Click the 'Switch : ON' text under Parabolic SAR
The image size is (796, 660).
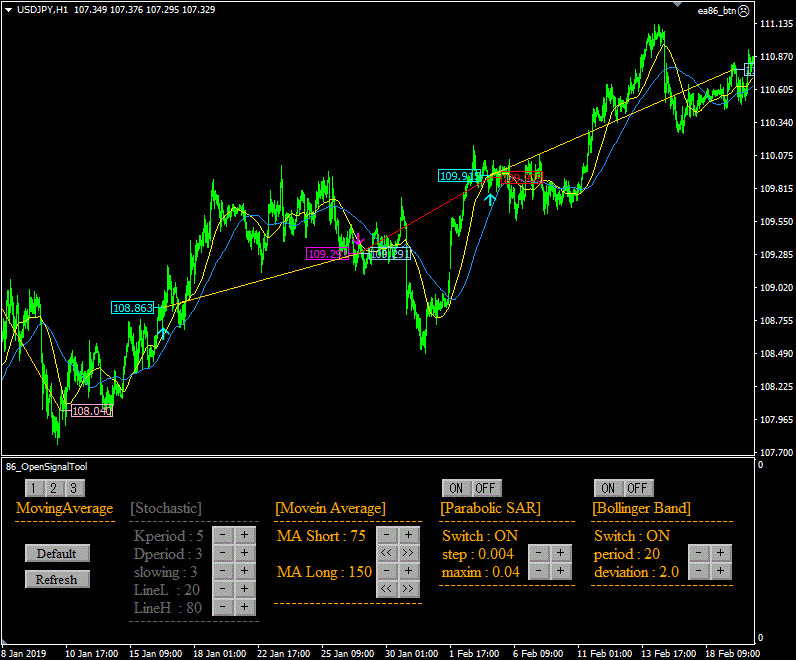click(480, 536)
